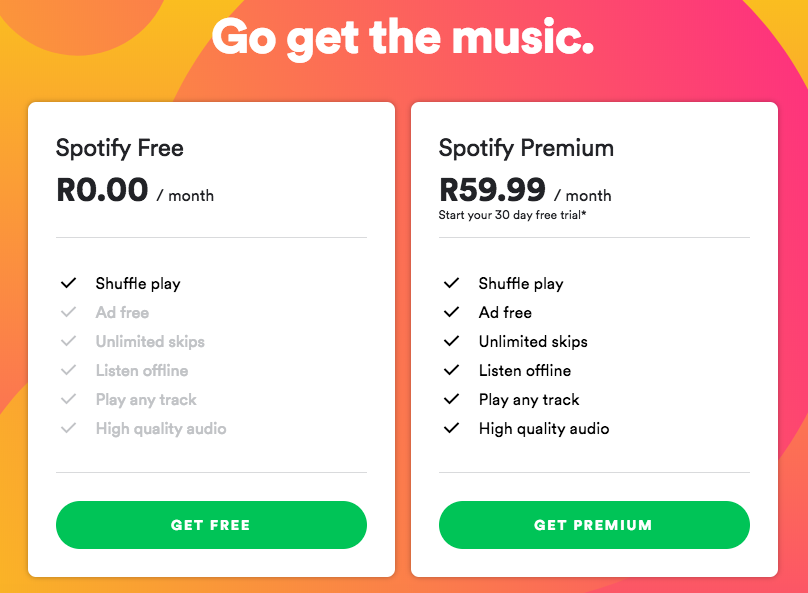Image resolution: width=808 pixels, height=593 pixels.
Task: Click greyed checkmark beside Unlimited skips in Free plan
Action: 68,341
